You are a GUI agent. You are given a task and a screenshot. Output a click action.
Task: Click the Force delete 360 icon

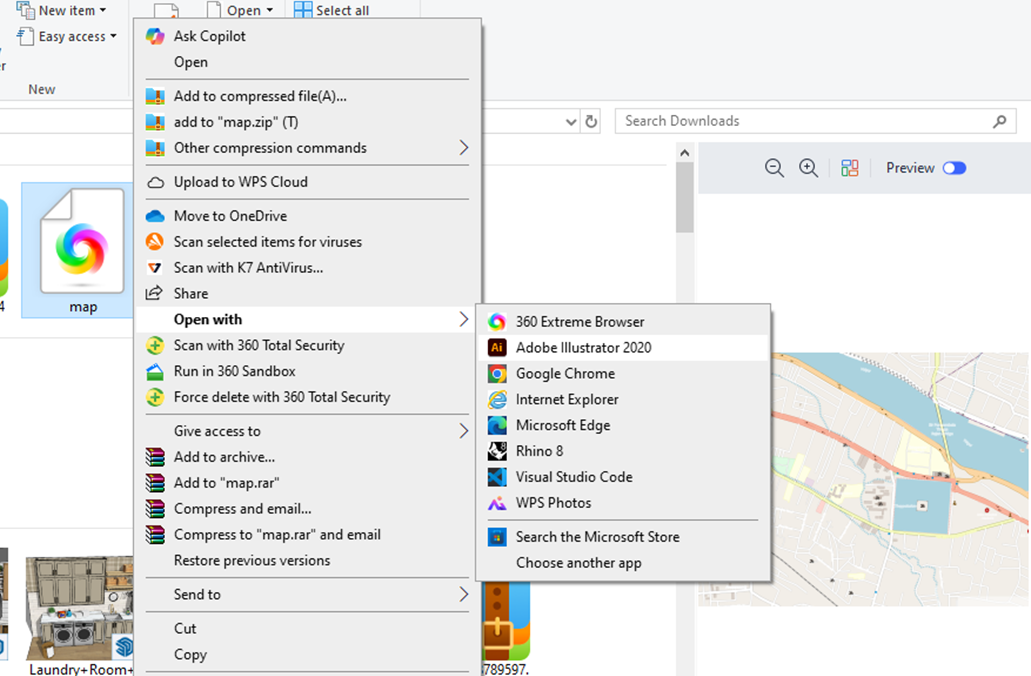(155, 397)
